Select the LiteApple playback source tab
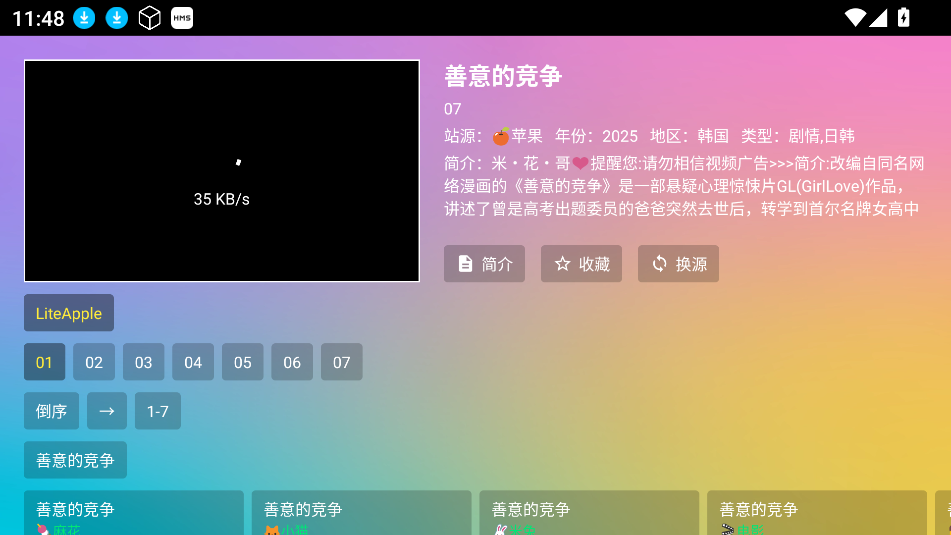The image size is (951, 535). (x=69, y=313)
